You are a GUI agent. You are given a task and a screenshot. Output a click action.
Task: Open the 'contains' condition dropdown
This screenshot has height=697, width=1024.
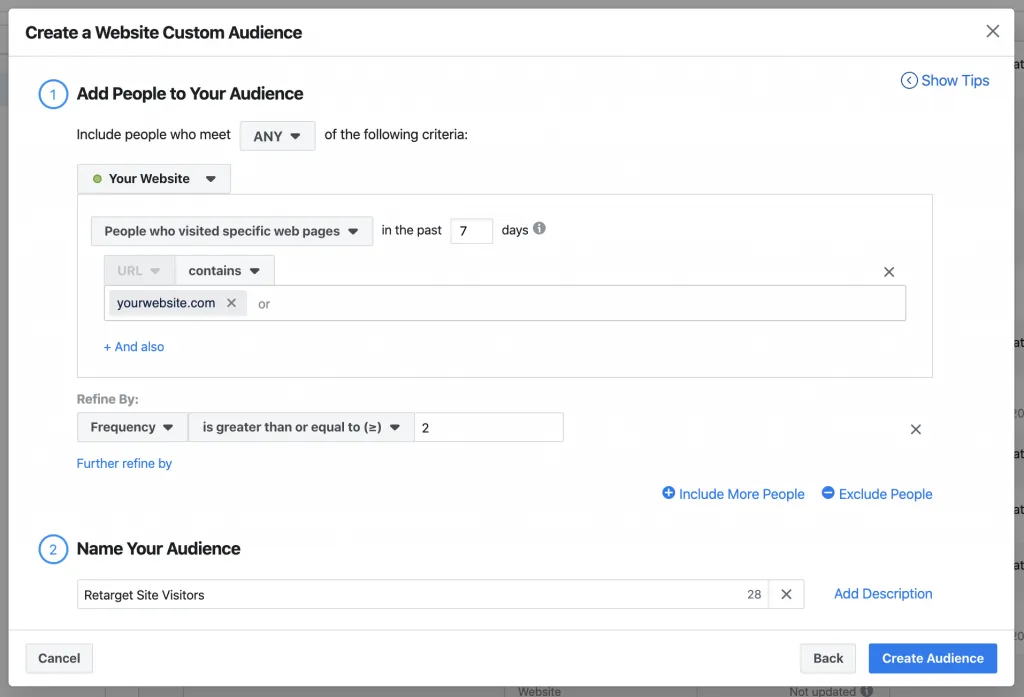coord(225,270)
